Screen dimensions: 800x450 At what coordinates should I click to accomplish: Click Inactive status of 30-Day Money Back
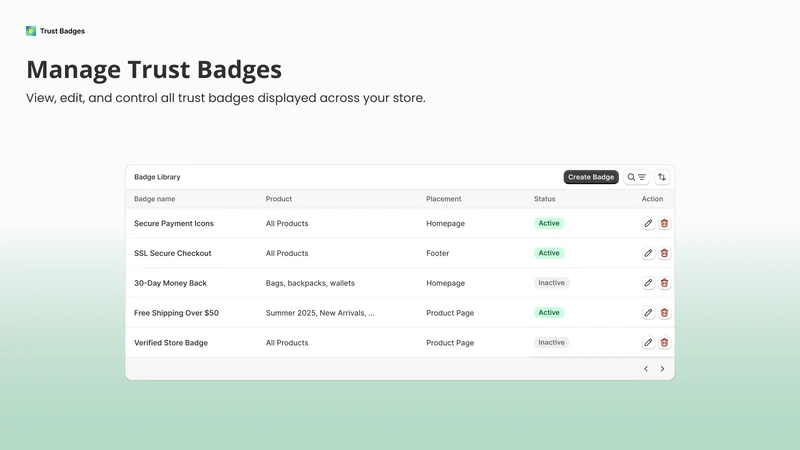click(552, 283)
